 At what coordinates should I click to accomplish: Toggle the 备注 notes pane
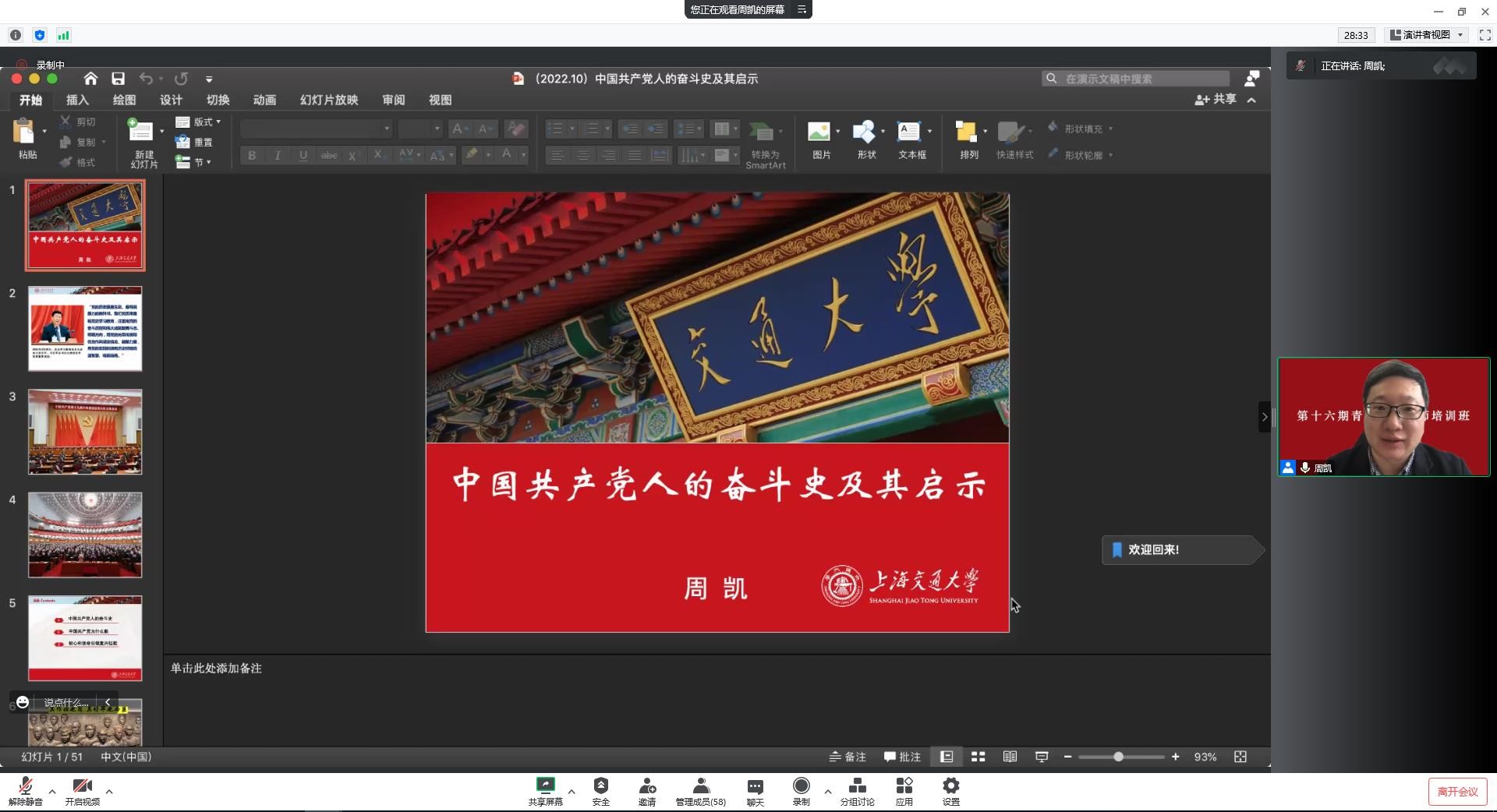pos(848,757)
